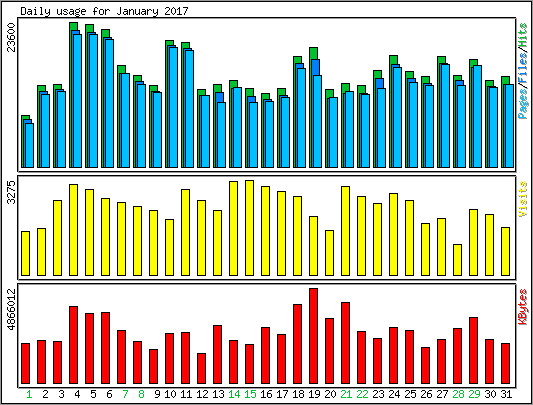Click the '4866012' axis label of the KBytes chart
533x405 pixels.
12,309
